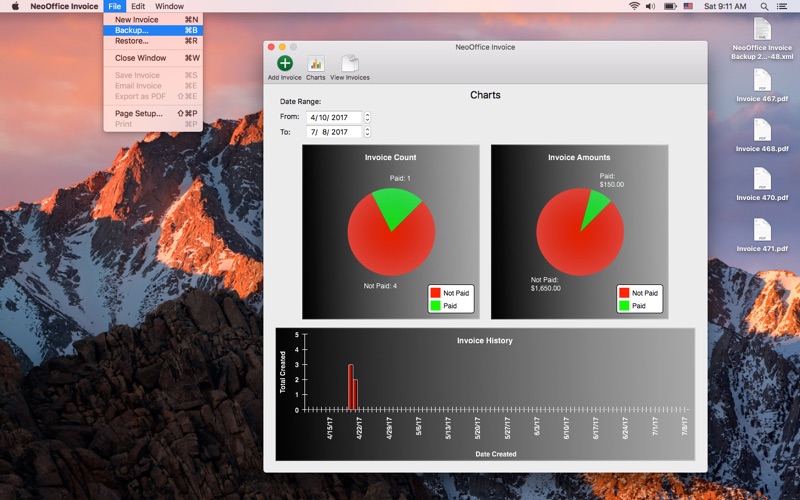Viewport: 800px width, 500px height.
Task: Click the Wi-Fi status icon
Action: [x=634, y=6]
